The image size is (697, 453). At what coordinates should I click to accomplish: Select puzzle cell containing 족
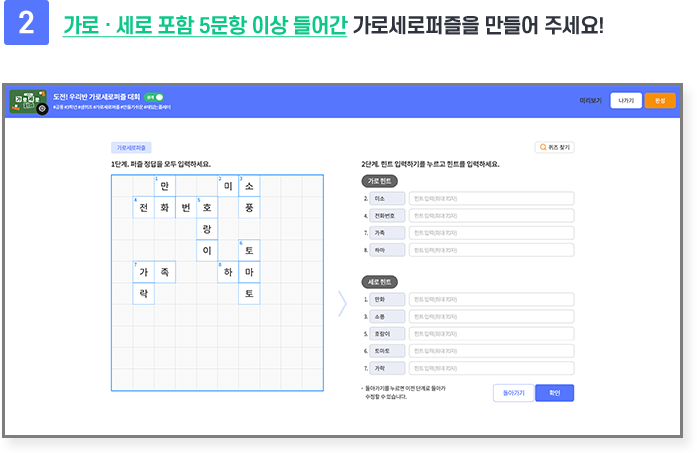point(165,272)
